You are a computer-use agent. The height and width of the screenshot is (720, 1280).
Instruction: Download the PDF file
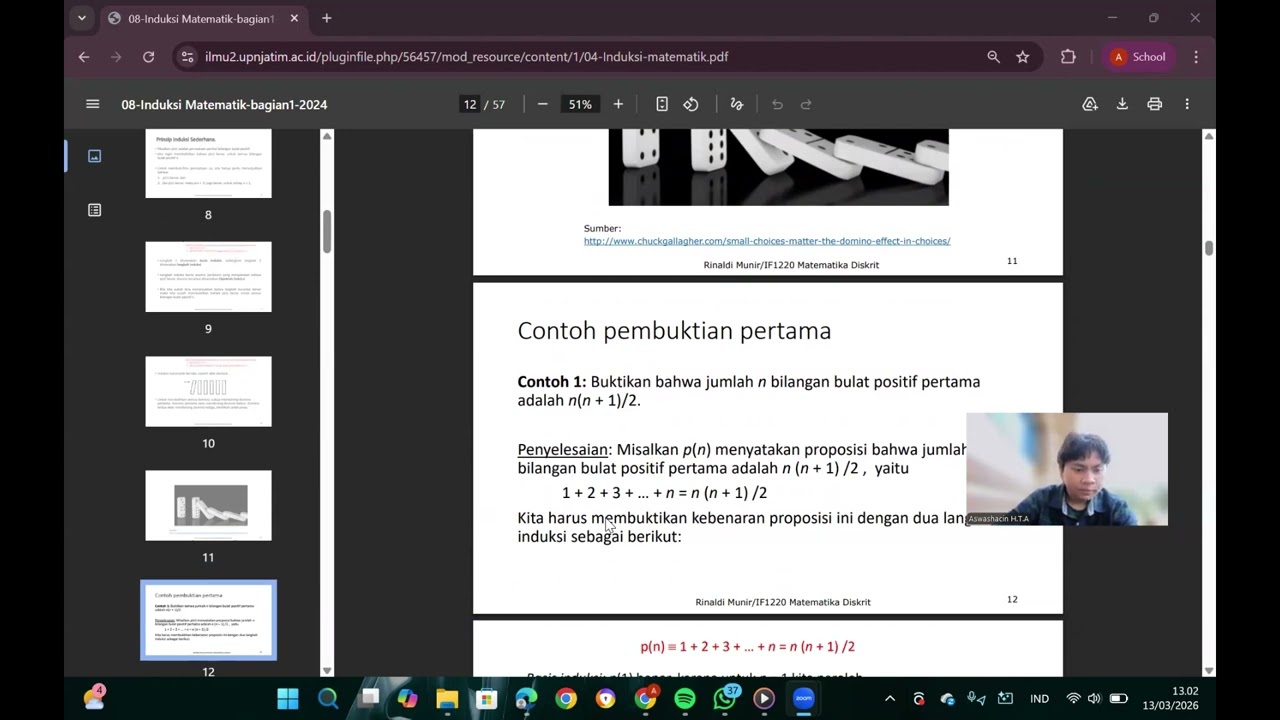click(x=1122, y=104)
